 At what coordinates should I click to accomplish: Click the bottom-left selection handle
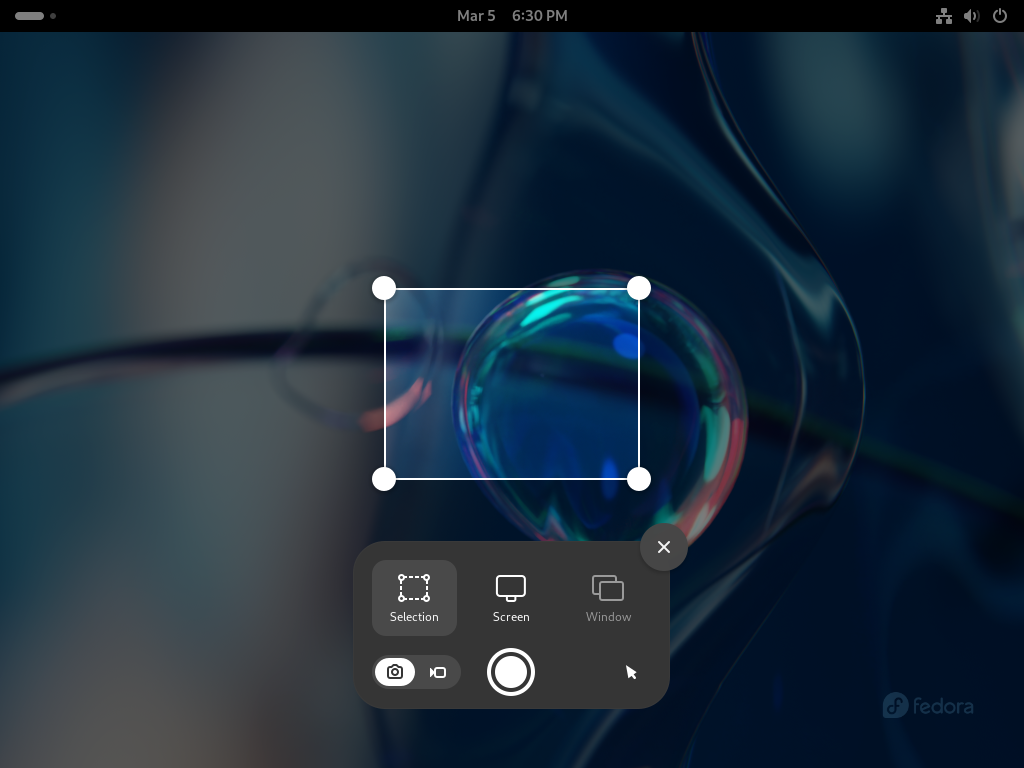[x=384, y=479]
